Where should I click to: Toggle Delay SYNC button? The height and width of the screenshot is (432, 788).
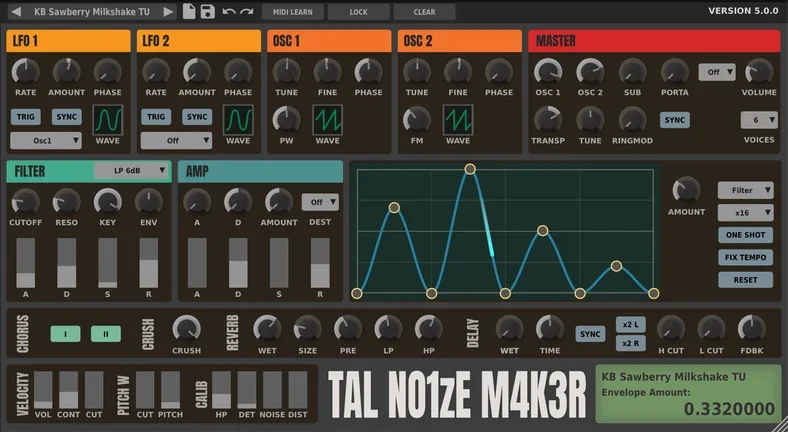pyautogui.click(x=590, y=334)
